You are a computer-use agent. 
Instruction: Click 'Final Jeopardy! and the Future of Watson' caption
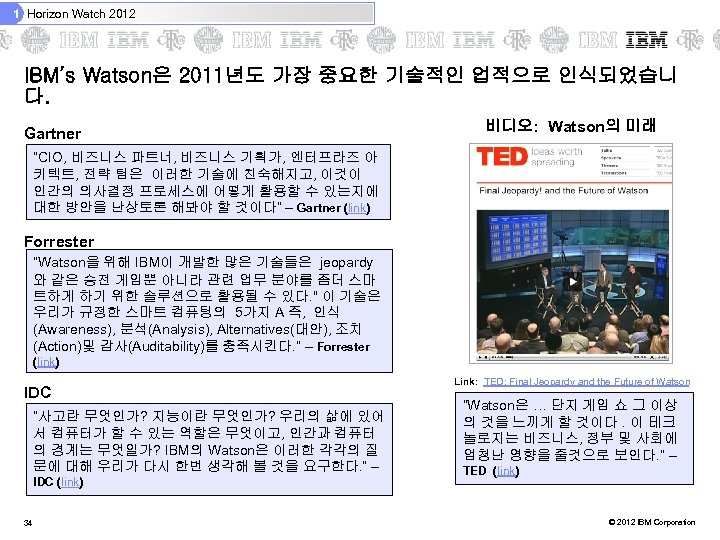coord(563,191)
